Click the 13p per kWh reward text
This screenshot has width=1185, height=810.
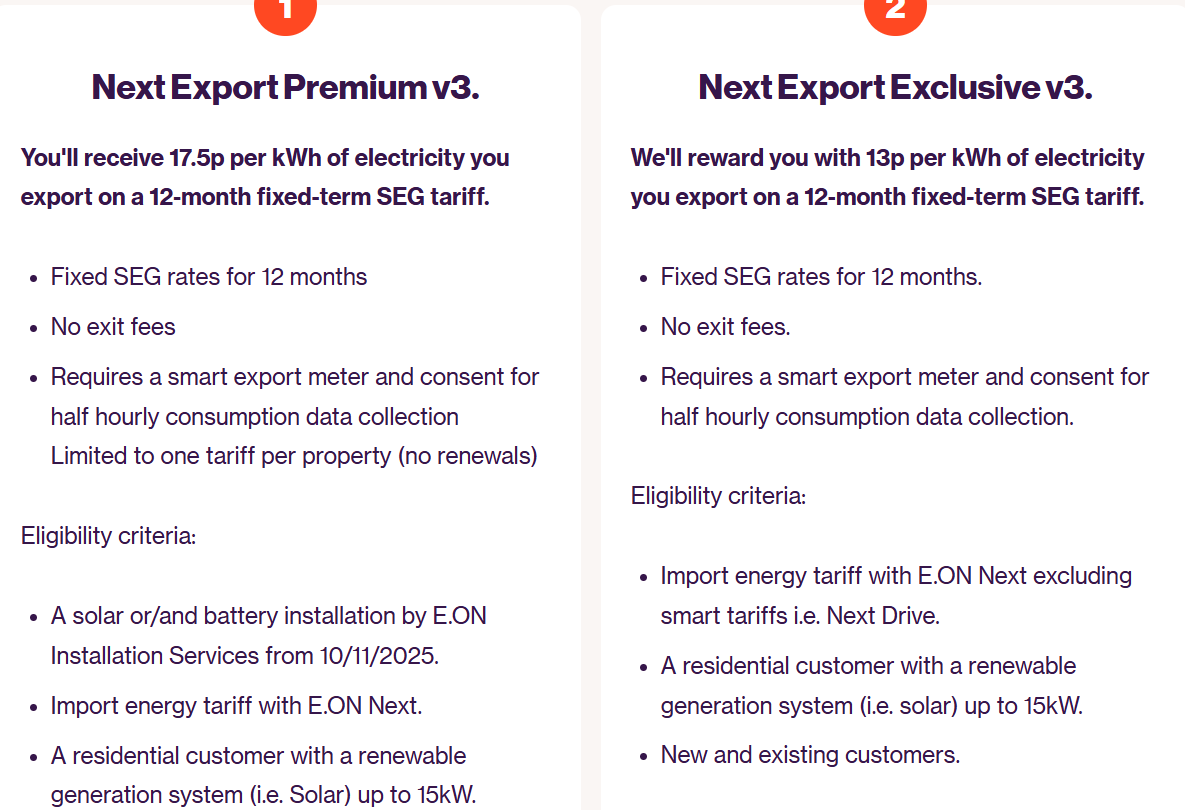888,177
